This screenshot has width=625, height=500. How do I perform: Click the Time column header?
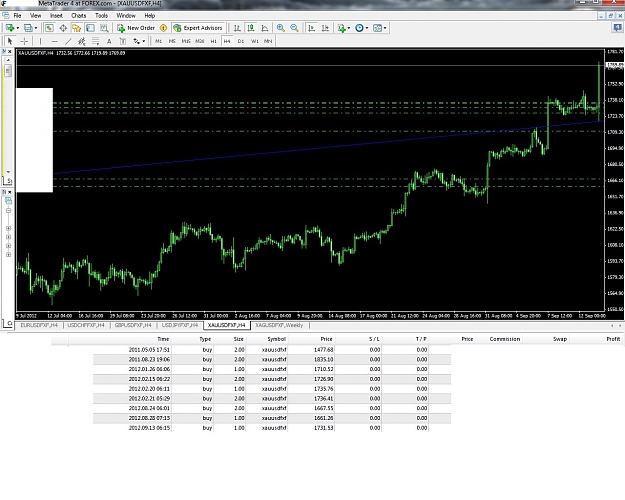[120, 339]
